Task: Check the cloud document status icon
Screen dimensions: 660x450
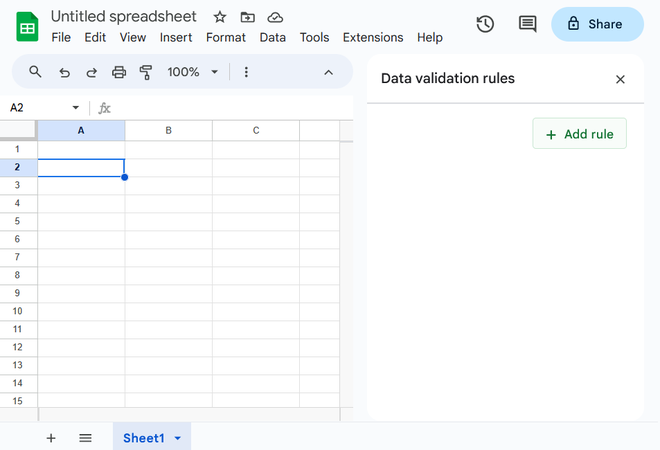Action: click(275, 17)
